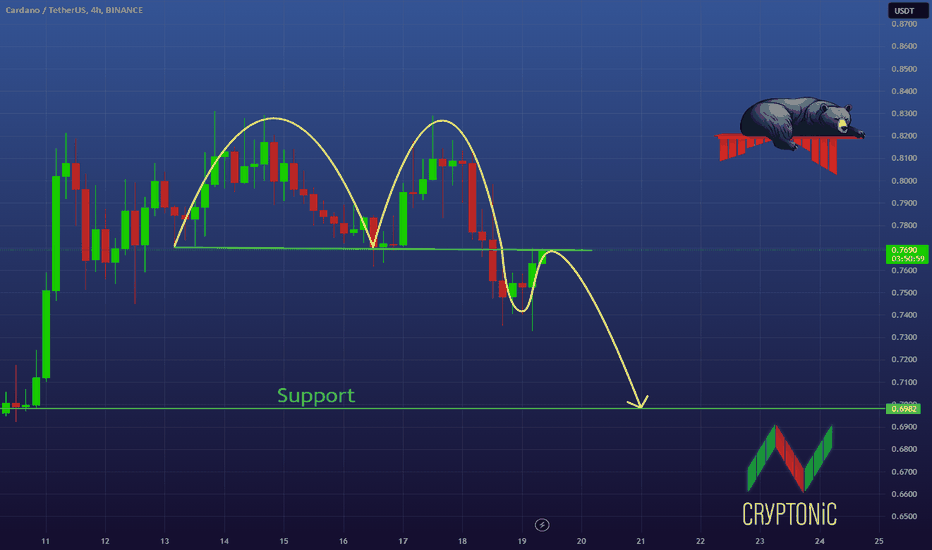
Task: Click the 0.8700 price scale value
Action: pos(904,24)
